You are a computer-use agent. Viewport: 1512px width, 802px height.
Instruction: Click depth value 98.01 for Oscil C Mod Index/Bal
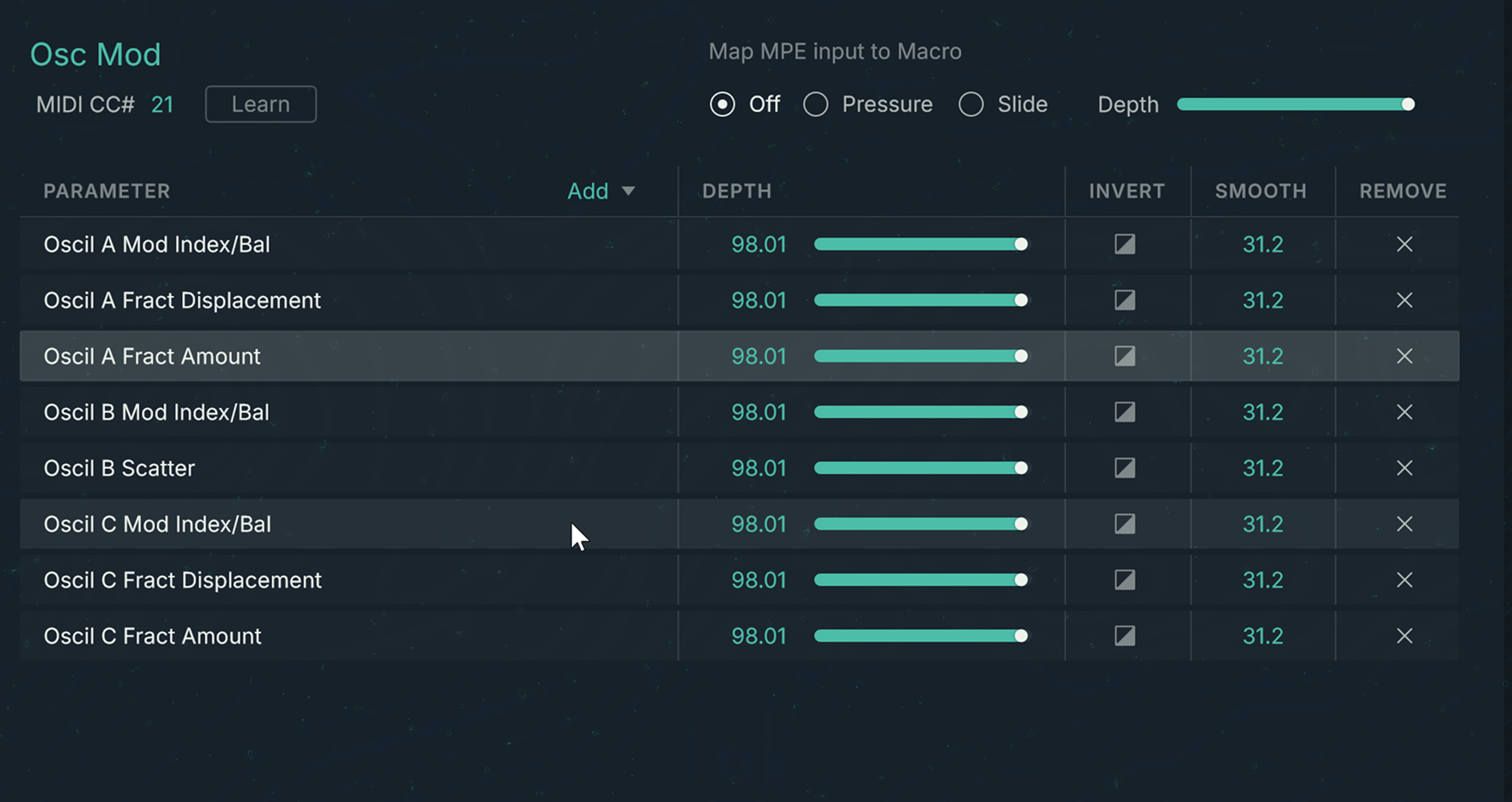(758, 524)
